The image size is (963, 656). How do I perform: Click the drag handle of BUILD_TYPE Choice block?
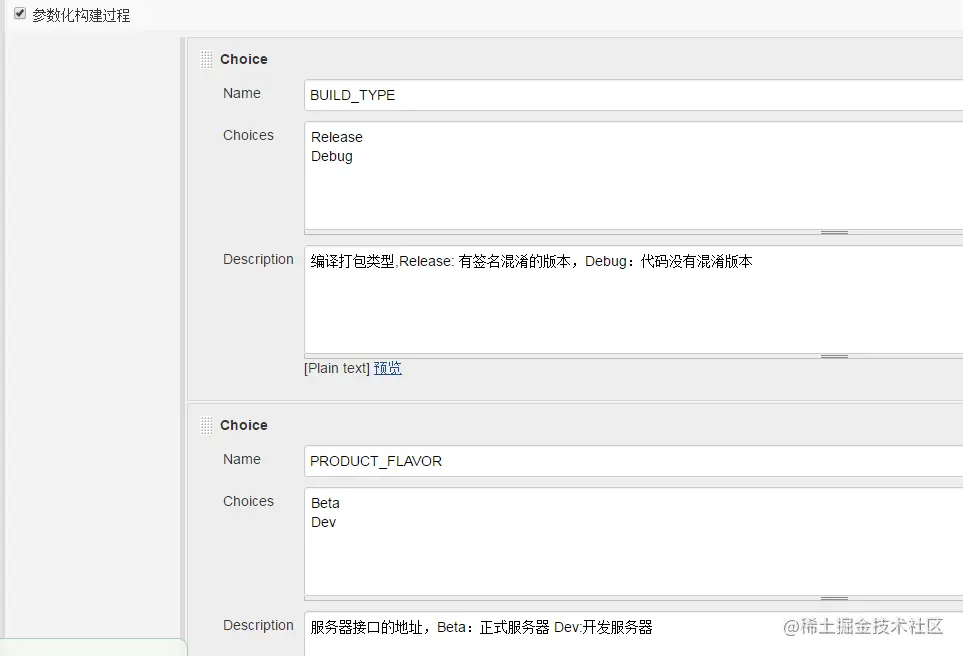point(206,60)
